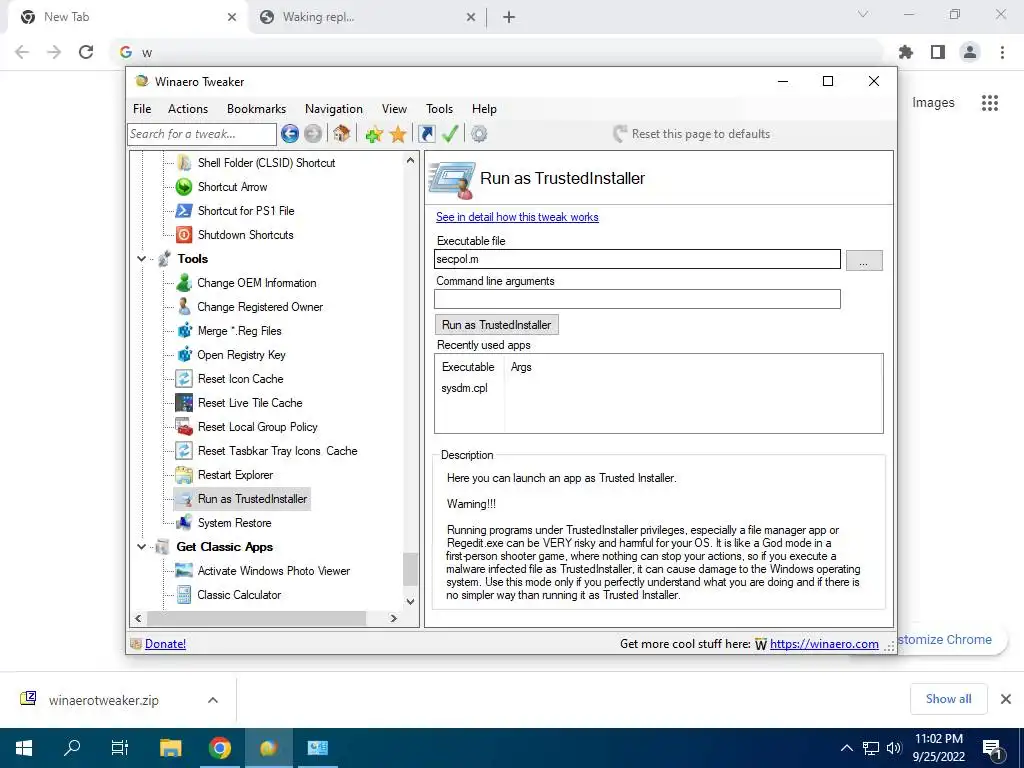Click the Shortcut Arrow green icon
This screenshot has width=1024, height=768.
pos(184,187)
